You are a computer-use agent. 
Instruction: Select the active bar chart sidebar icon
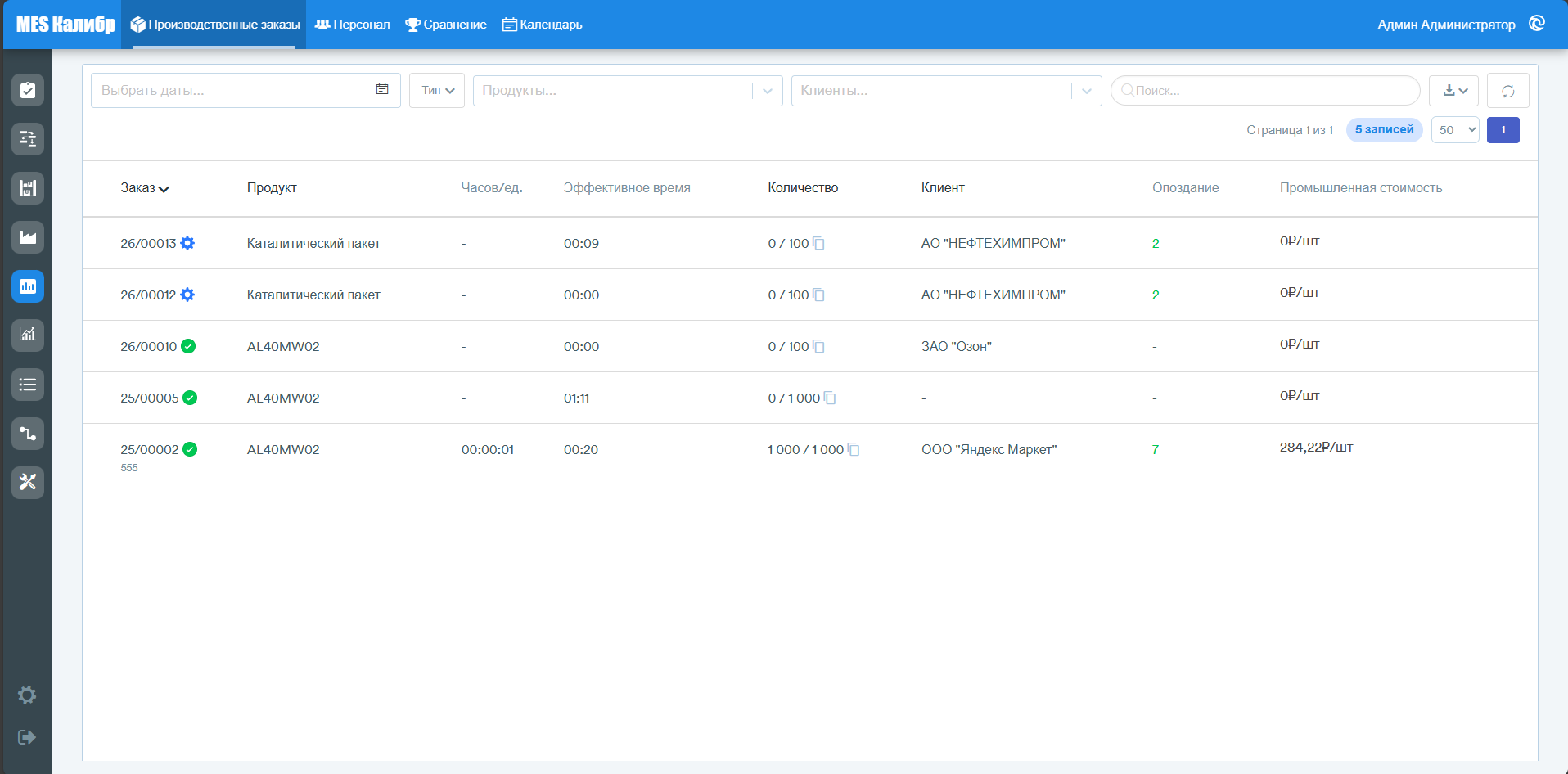(x=28, y=286)
